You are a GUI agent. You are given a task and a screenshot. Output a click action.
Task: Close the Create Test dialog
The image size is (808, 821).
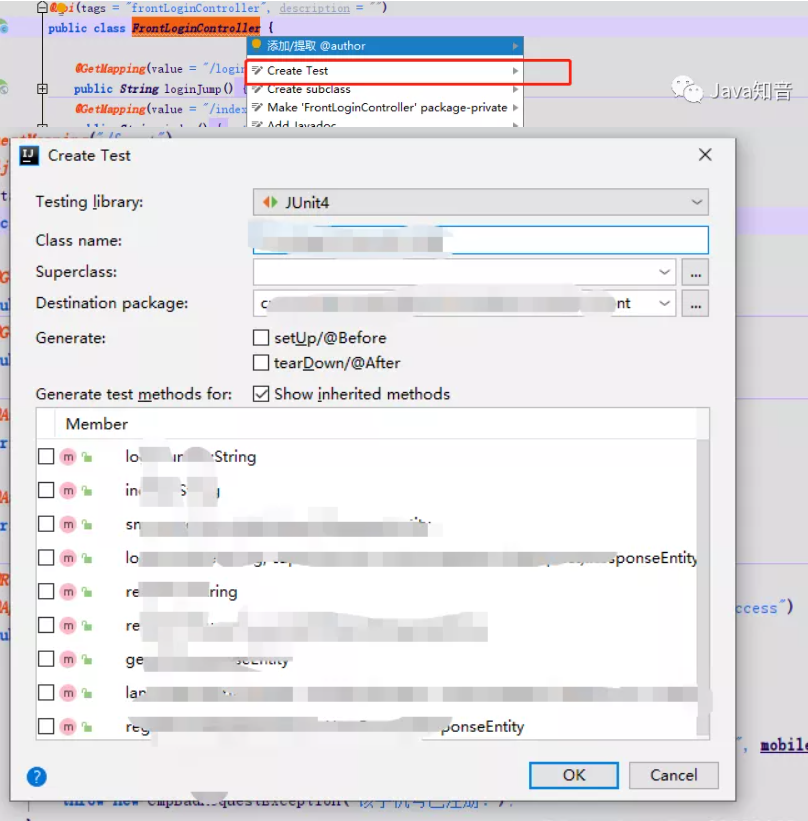[705, 154]
